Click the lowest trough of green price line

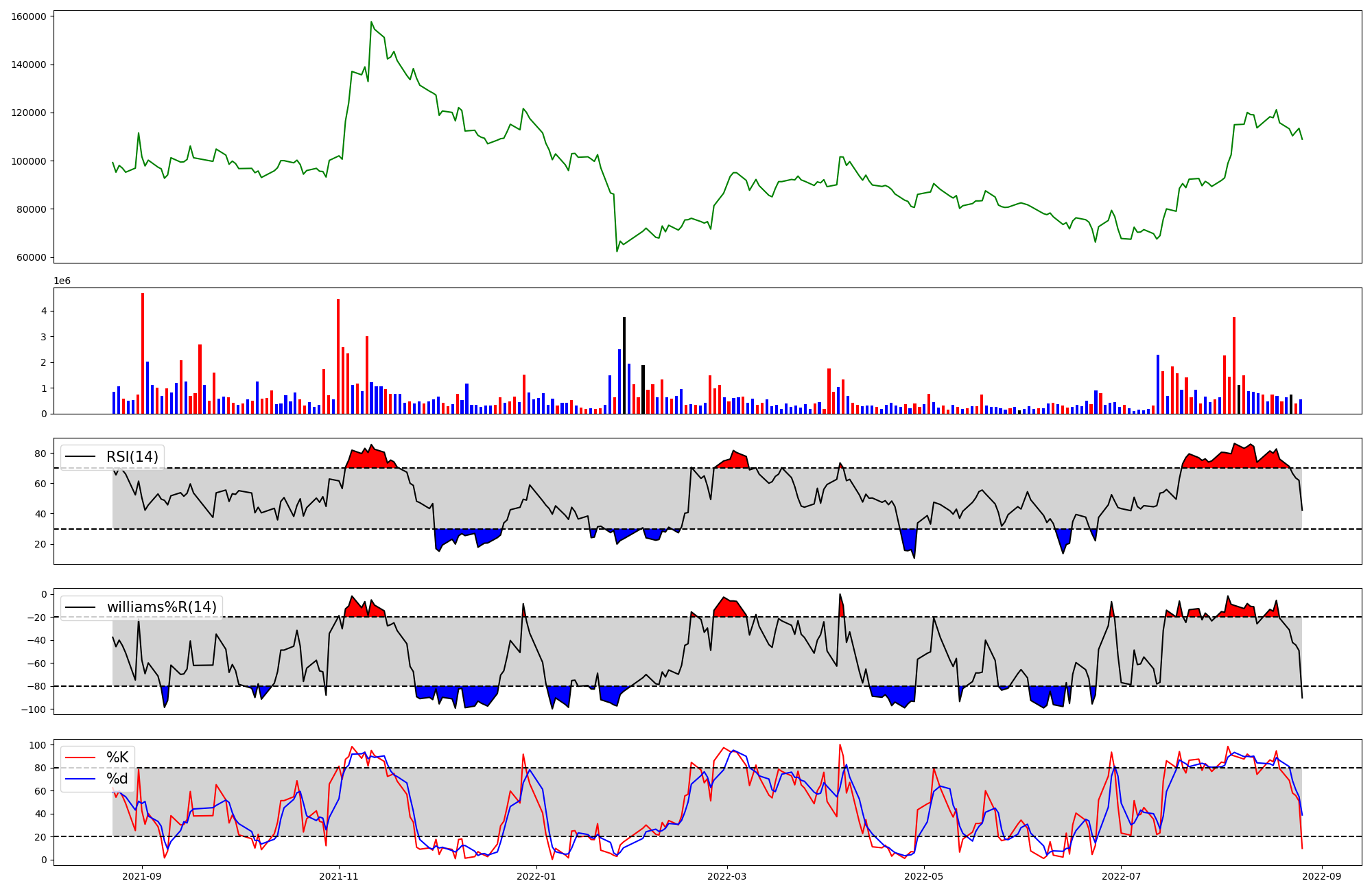click(x=617, y=251)
